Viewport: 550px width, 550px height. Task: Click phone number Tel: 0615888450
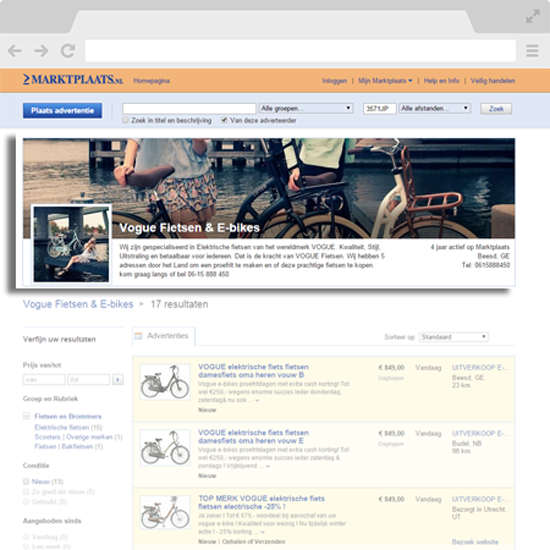pos(485,265)
